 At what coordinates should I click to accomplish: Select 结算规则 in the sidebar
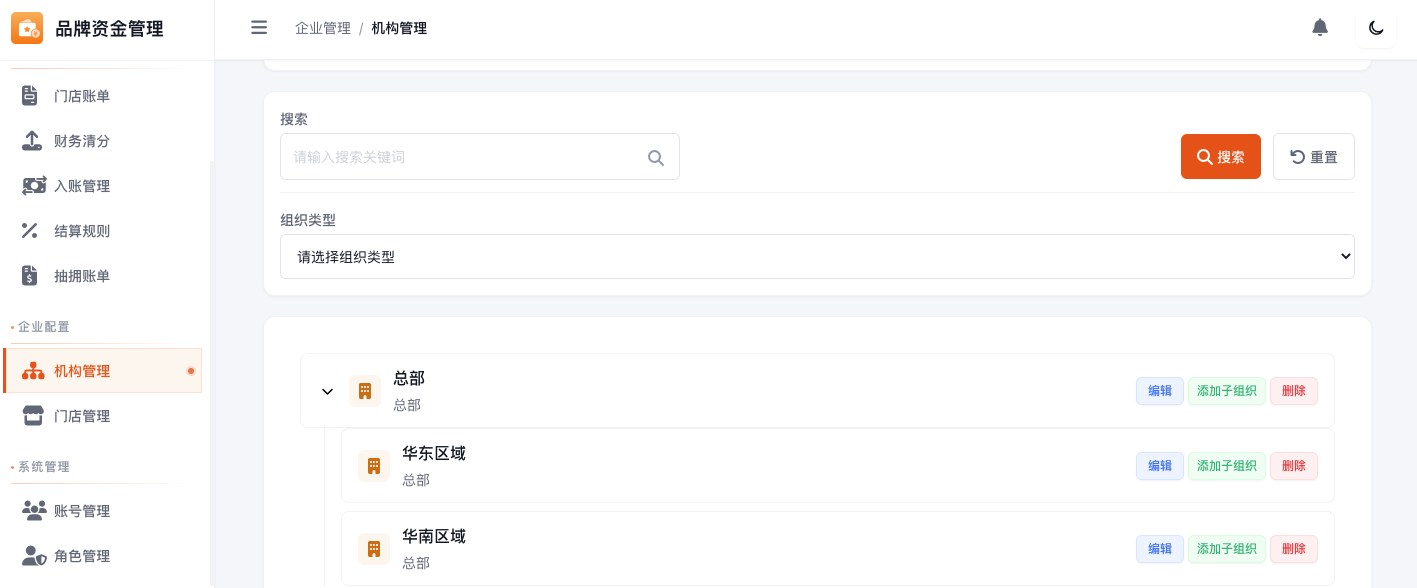82,231
